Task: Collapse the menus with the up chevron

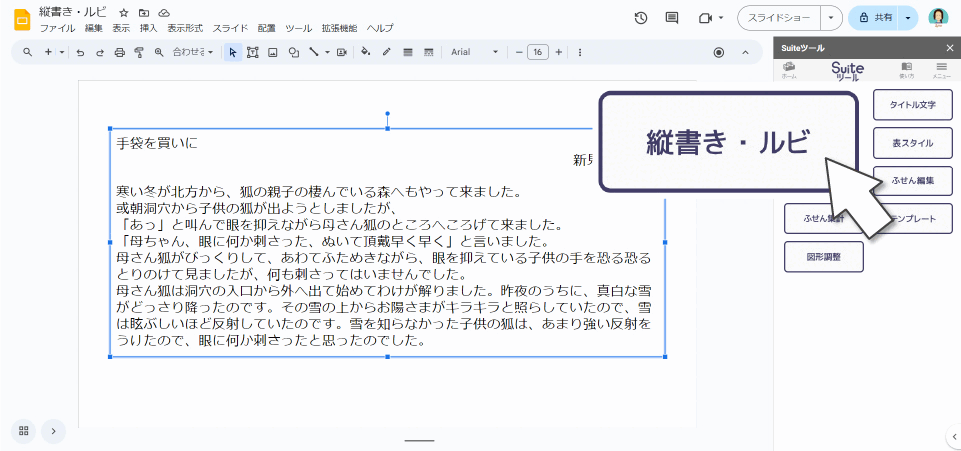Action: 744,52
